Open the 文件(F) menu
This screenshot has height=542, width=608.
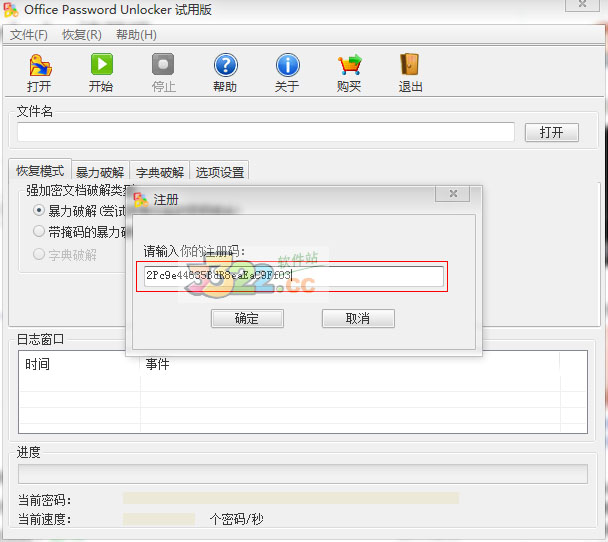click(x=29, y=35)
